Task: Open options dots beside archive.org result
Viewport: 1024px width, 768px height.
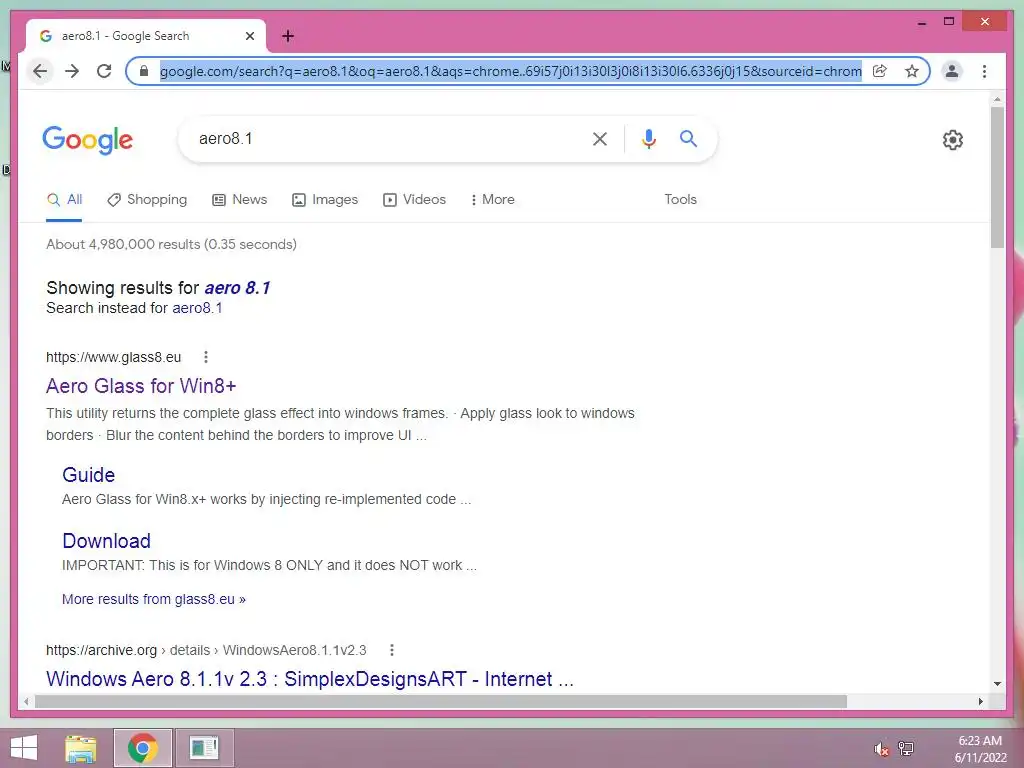Action: [392, 650]
